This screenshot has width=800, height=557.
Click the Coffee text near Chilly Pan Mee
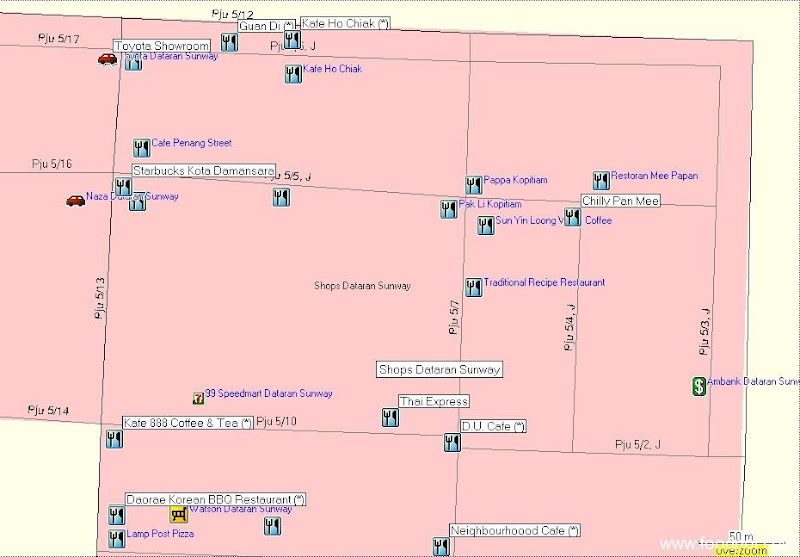tap(598, 220)
